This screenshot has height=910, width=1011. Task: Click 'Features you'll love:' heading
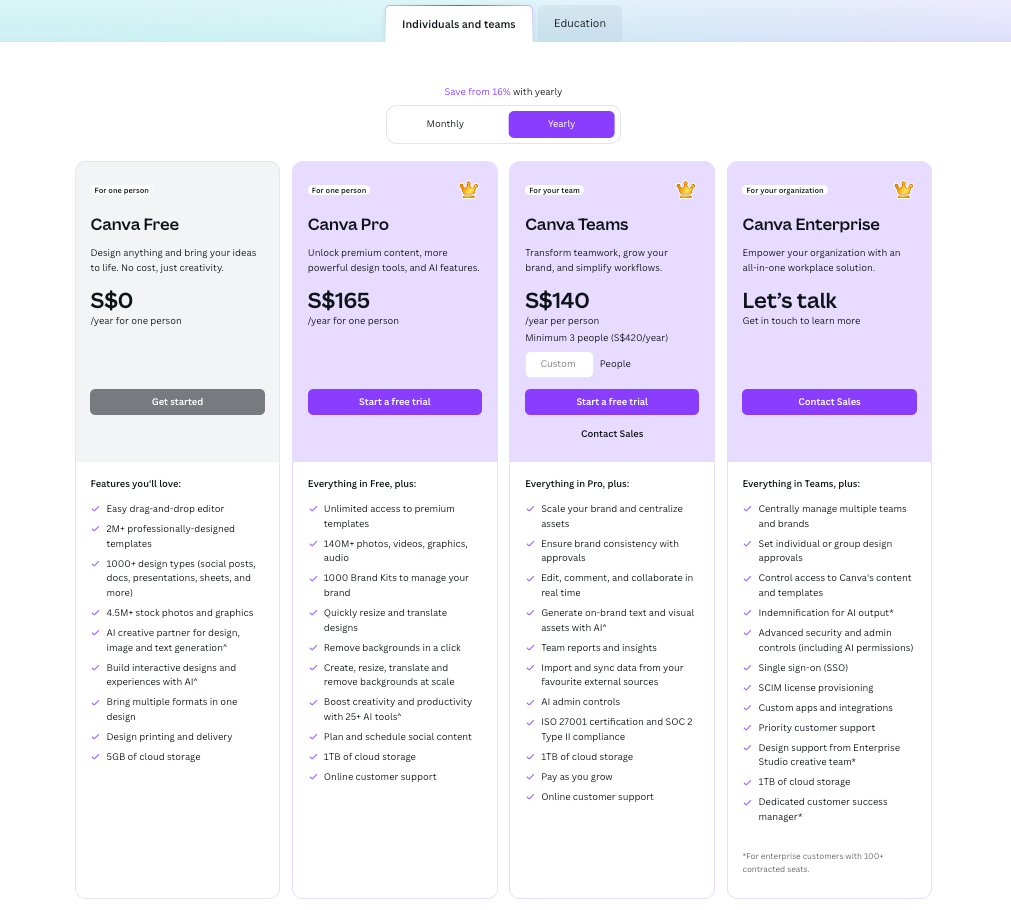tap(135, 484)
